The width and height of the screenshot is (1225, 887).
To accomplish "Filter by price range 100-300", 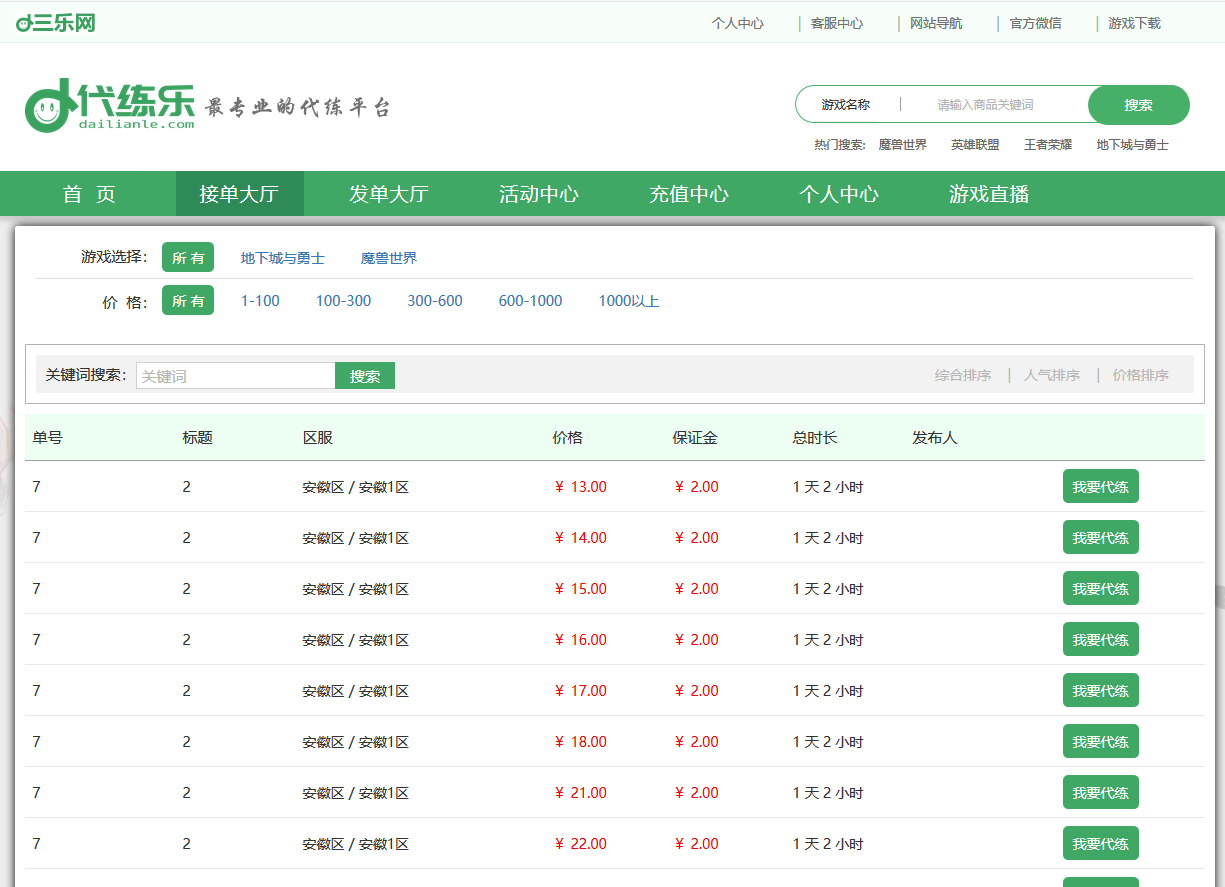I will click(x=343, y=301).
